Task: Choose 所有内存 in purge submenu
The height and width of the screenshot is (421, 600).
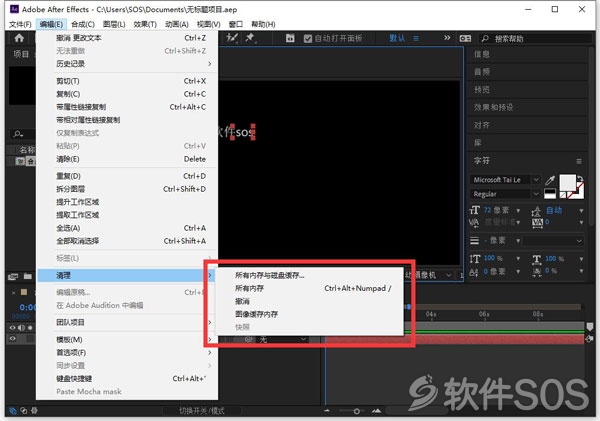Action: click(x=310, y=288)
